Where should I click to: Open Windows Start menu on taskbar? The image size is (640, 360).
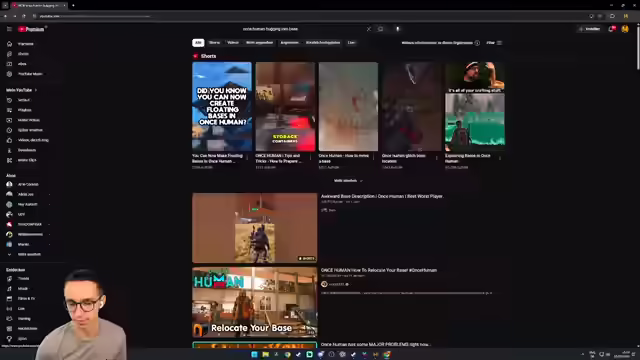tap(254, 354)
